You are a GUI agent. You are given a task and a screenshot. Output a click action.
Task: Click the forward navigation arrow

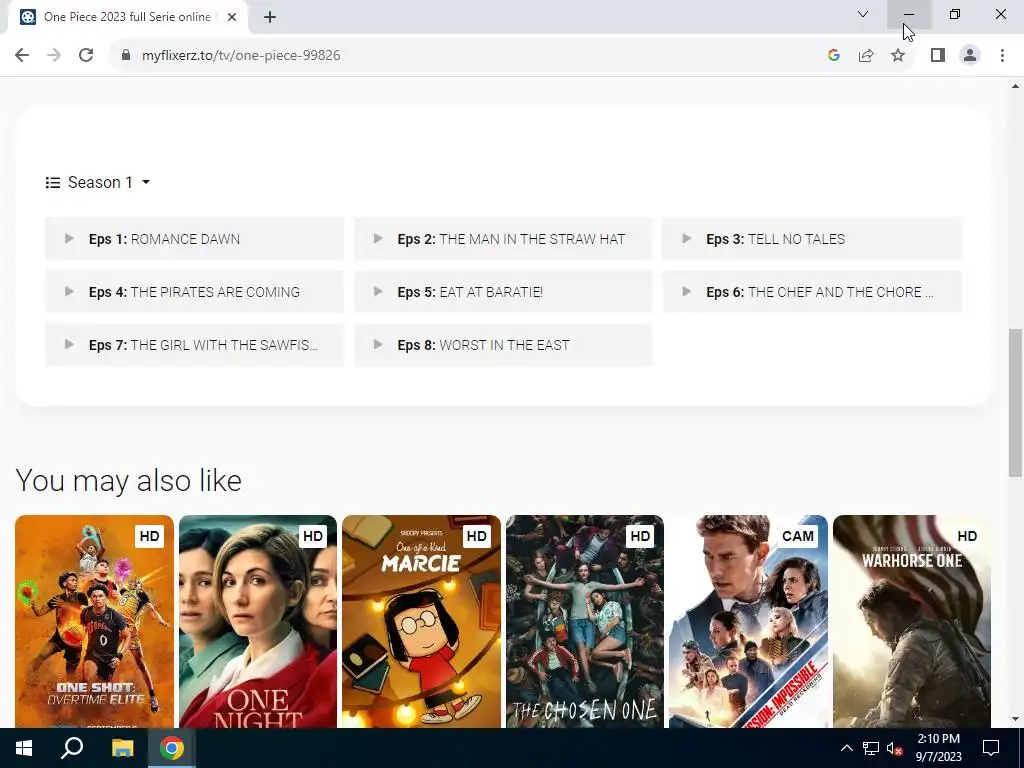tap(54, 56)
